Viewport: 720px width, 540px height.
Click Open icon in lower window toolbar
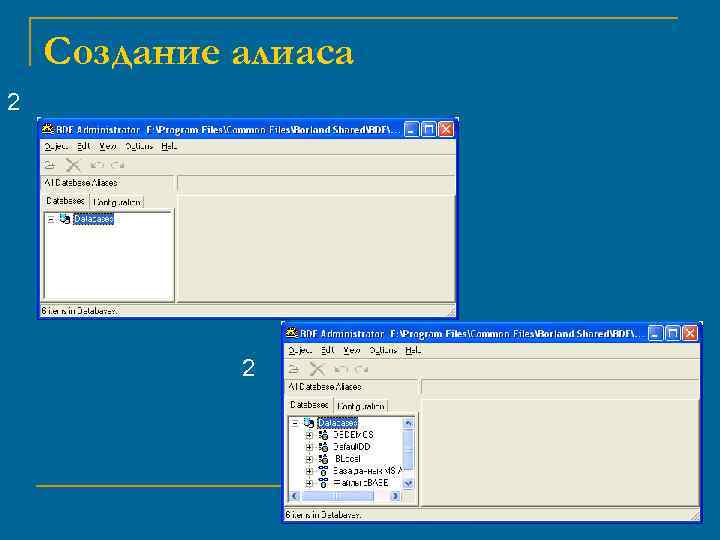[x=294, y=369]
